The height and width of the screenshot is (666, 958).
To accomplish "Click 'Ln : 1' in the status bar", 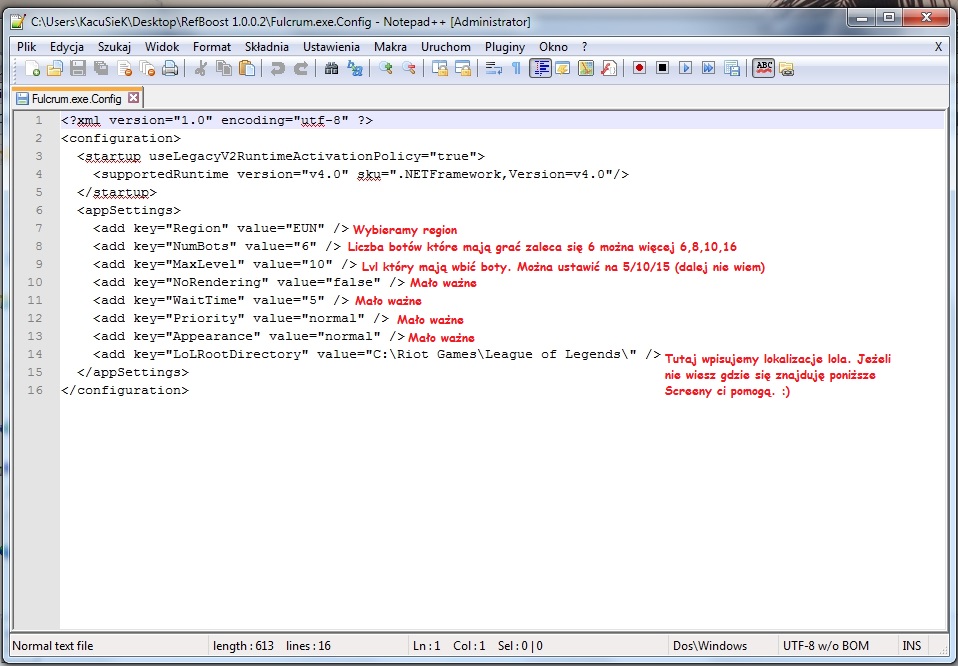I will 426,646.
